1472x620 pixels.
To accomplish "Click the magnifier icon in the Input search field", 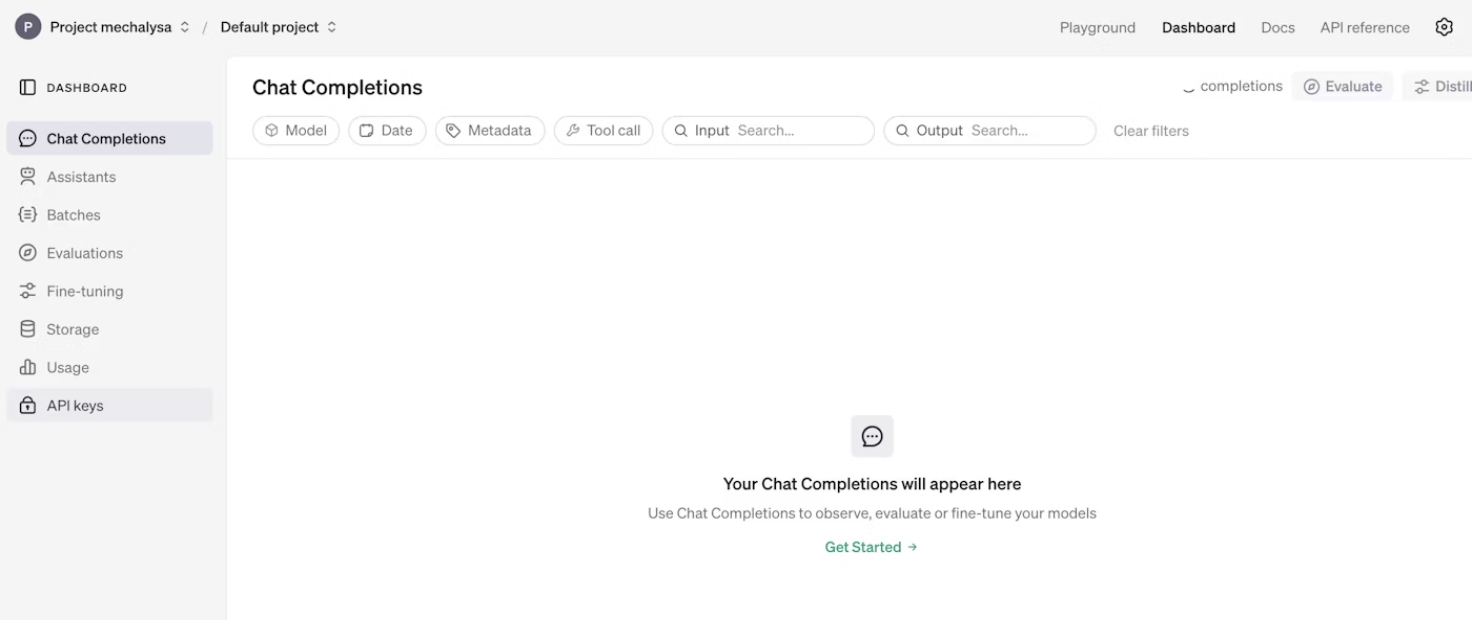I will point(681,131).
